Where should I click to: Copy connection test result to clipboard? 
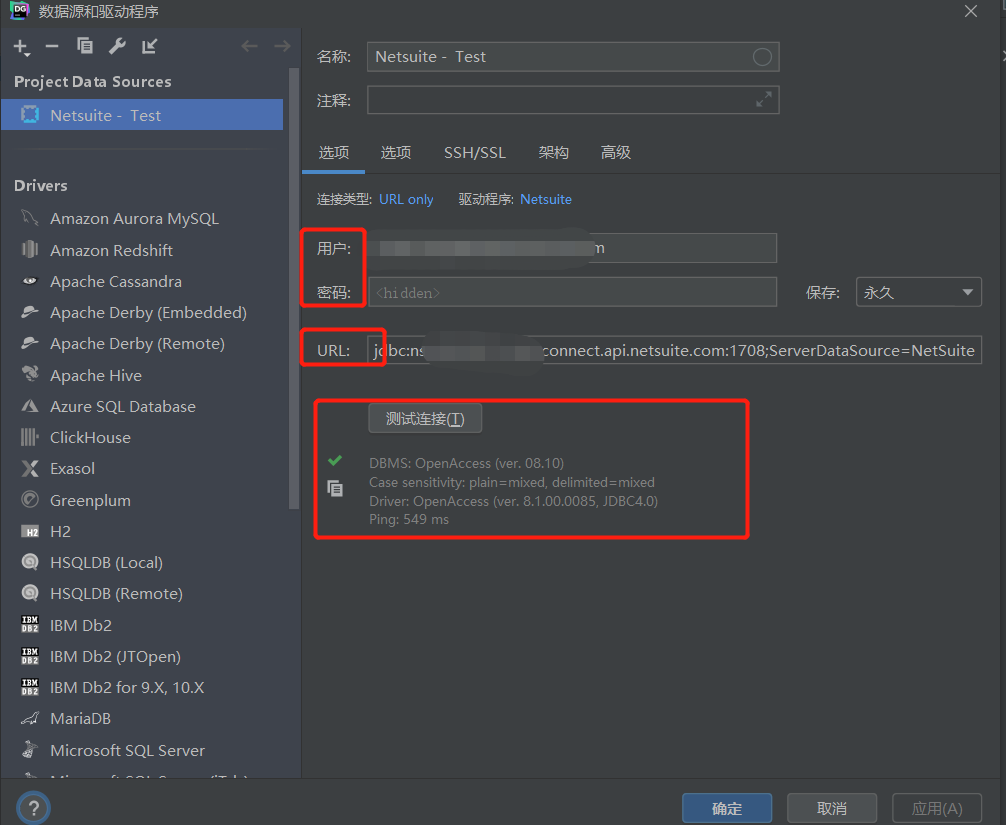[335, 489]
